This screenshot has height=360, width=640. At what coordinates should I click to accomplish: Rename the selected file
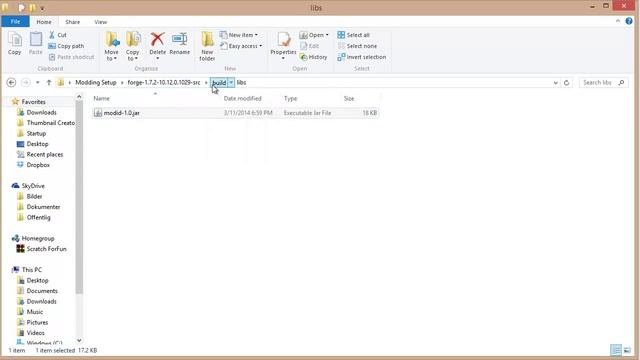(x=180, y=44)
